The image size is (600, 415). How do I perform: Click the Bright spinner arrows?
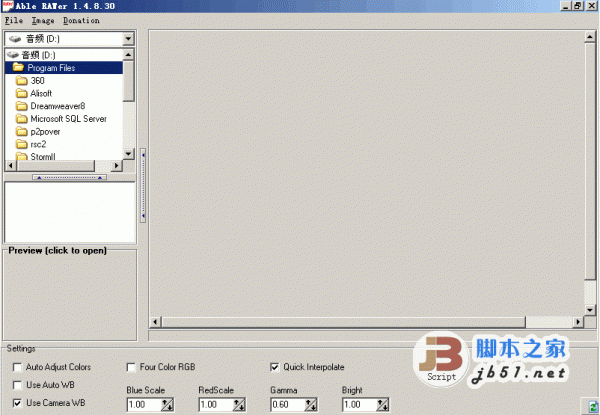tap(383, 405)
